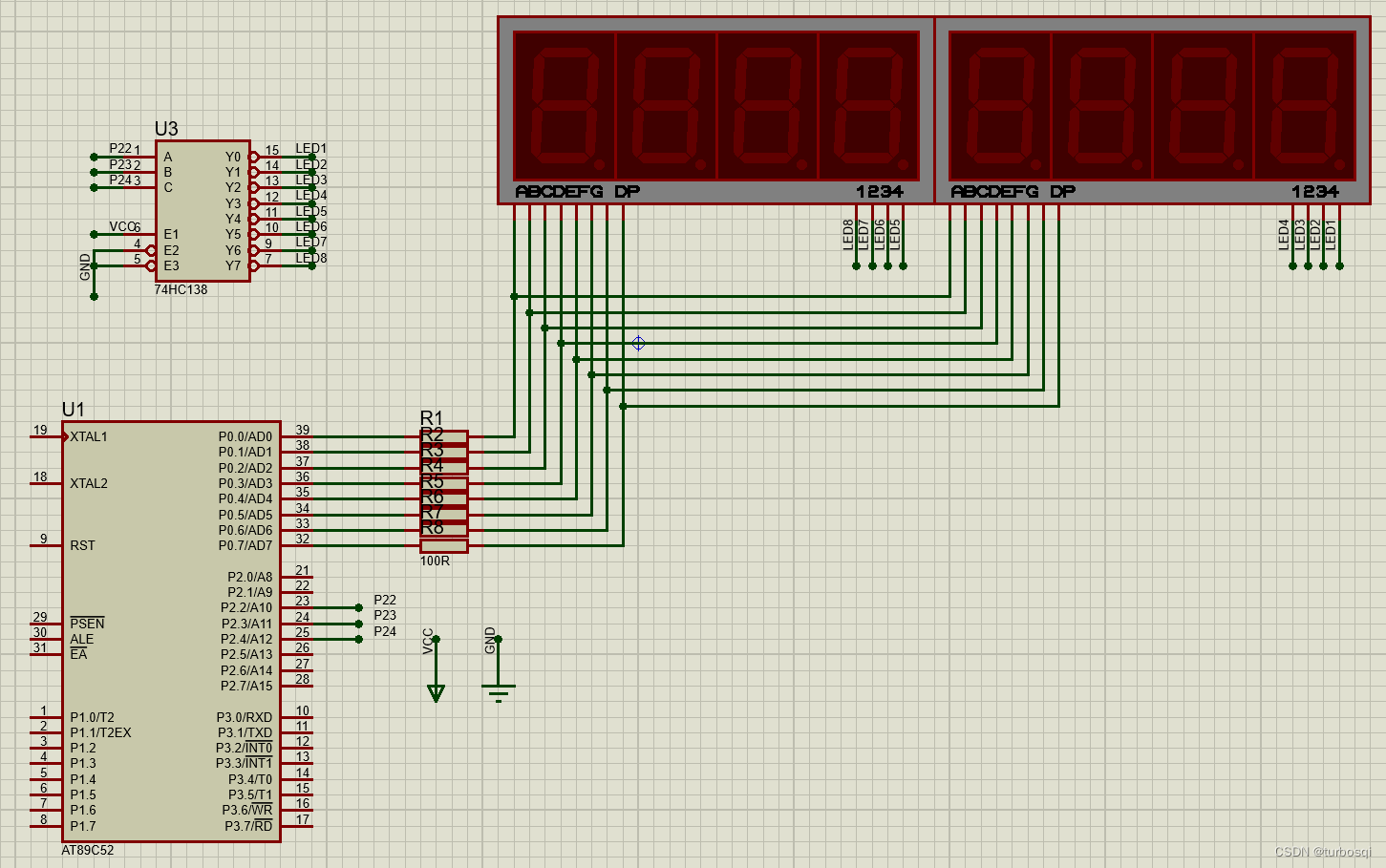This screenshot has height=868, width=1386.
Task: Click the ABCDEFG DP text on left display
Action: (x=578, y=192)
